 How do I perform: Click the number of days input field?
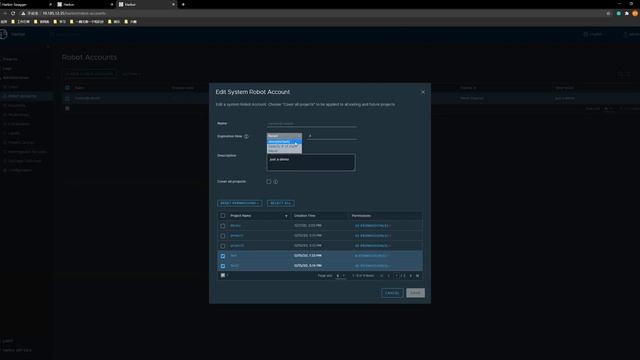click(x=332, y=136)
